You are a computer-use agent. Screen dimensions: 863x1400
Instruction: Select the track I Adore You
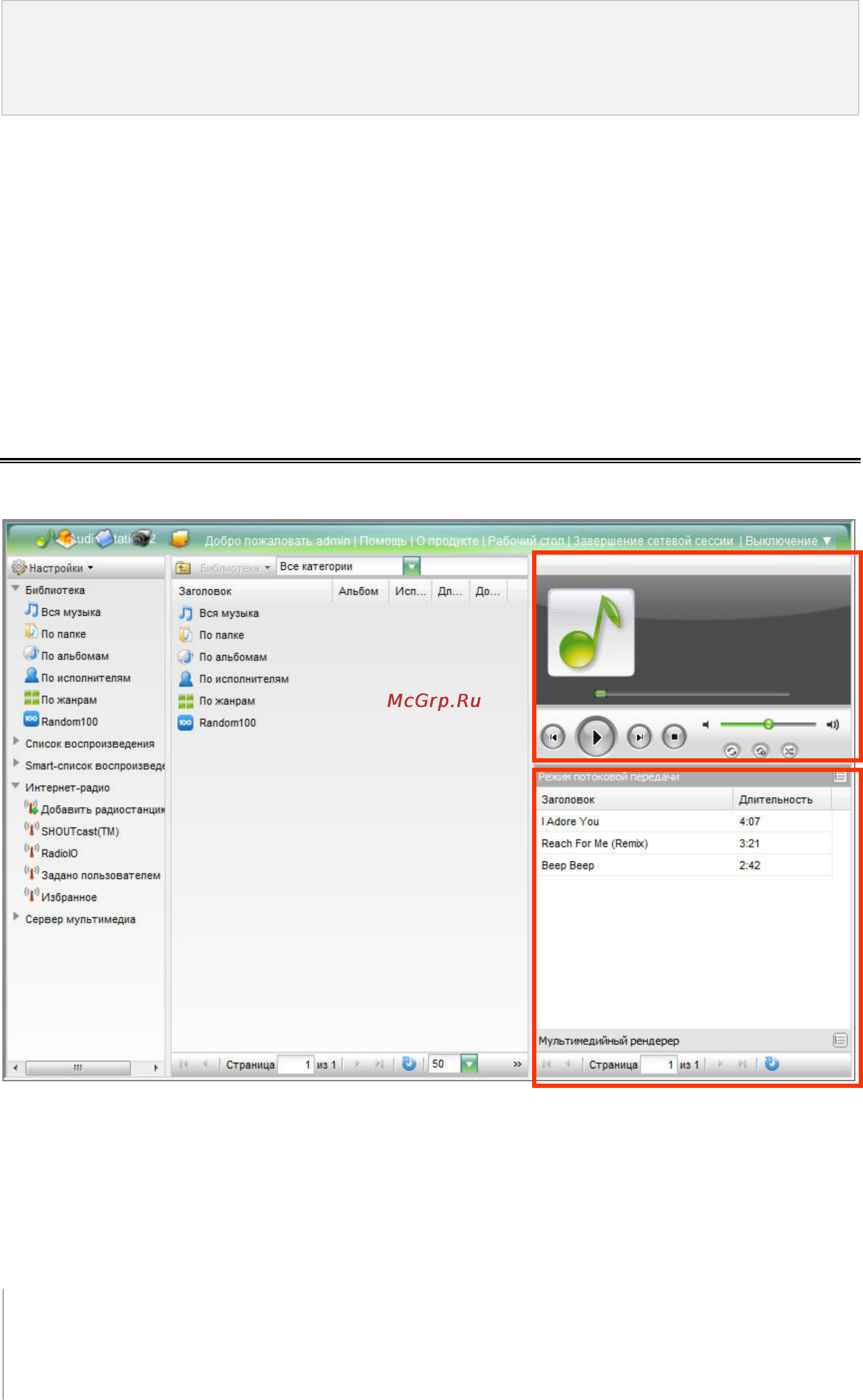tap(685, 822)
